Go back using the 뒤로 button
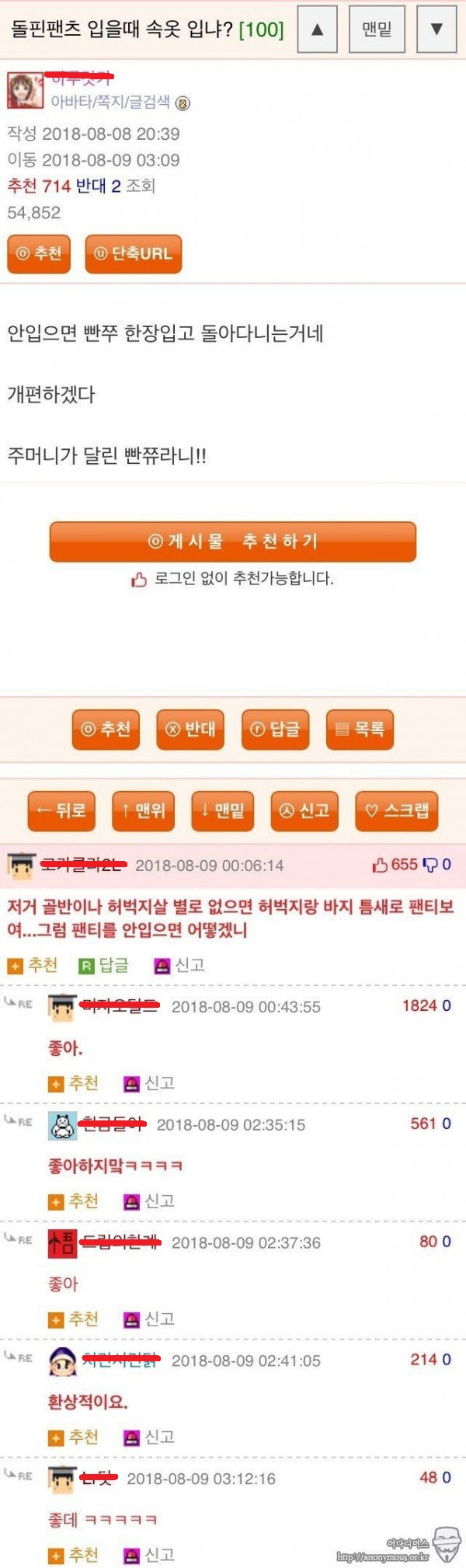This screenshot has height=1568, width=466. coord(61,810)
